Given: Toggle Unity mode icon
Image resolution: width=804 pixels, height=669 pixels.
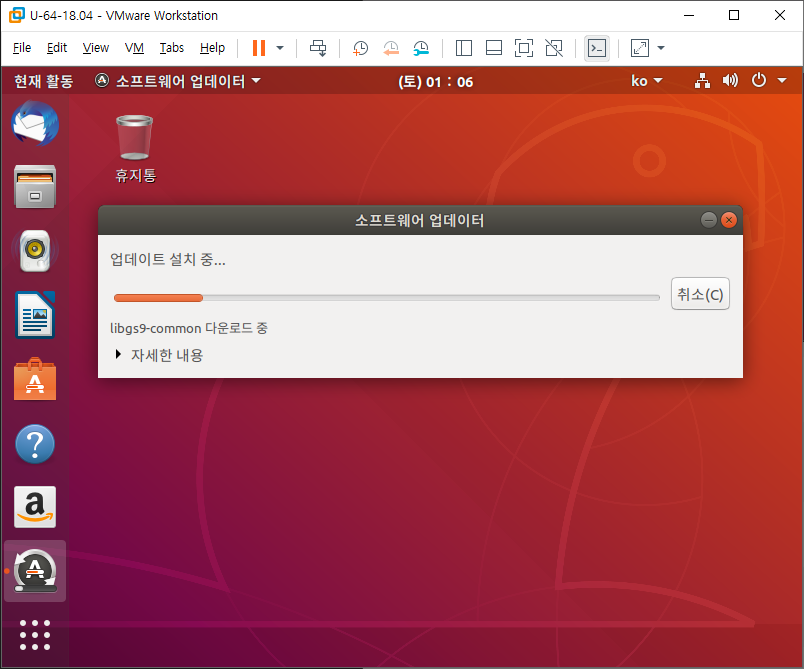Looking at the screenshot, I should pos(554,48).
